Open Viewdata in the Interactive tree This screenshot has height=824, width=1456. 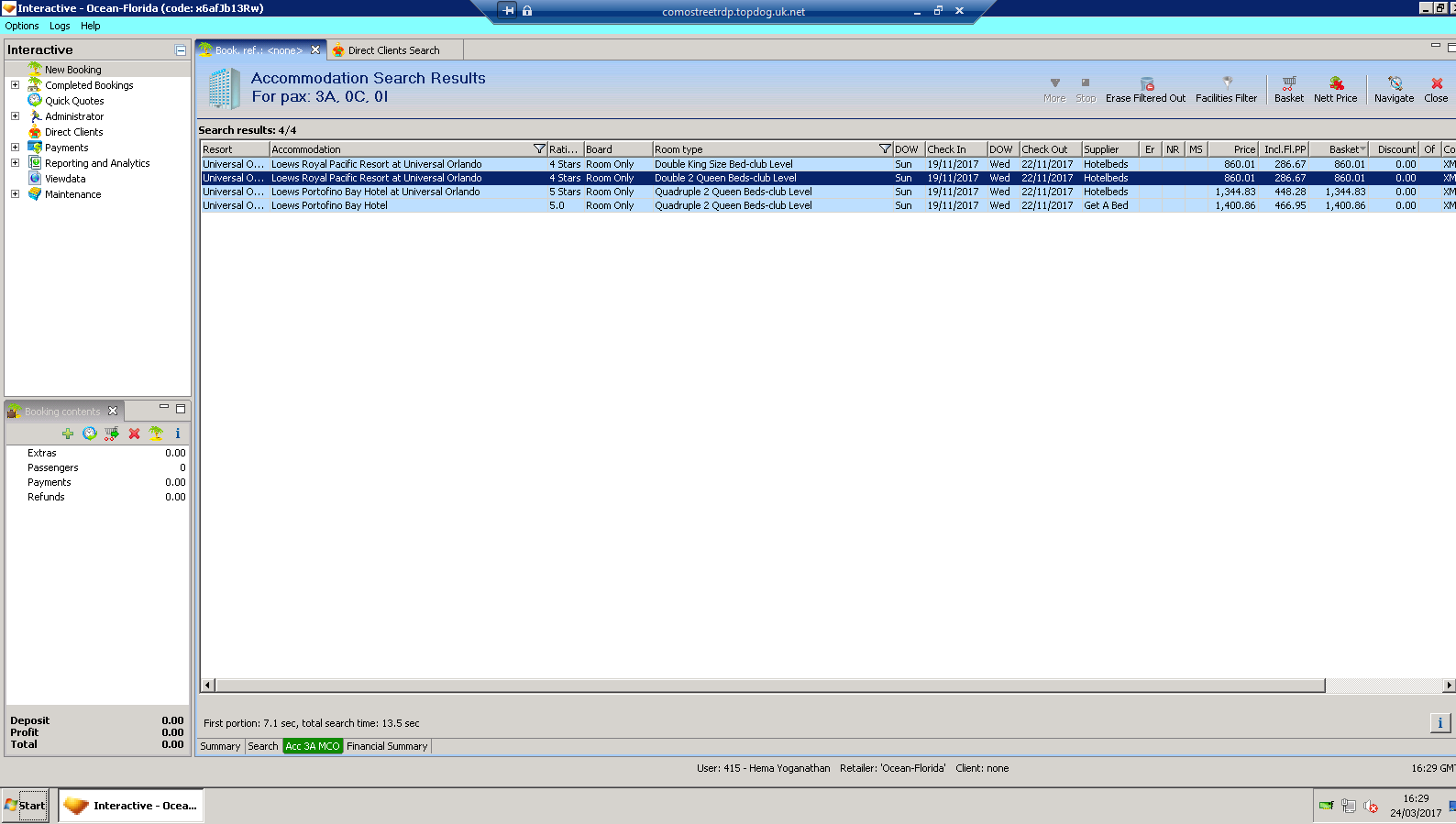click(x=65, y=179)
